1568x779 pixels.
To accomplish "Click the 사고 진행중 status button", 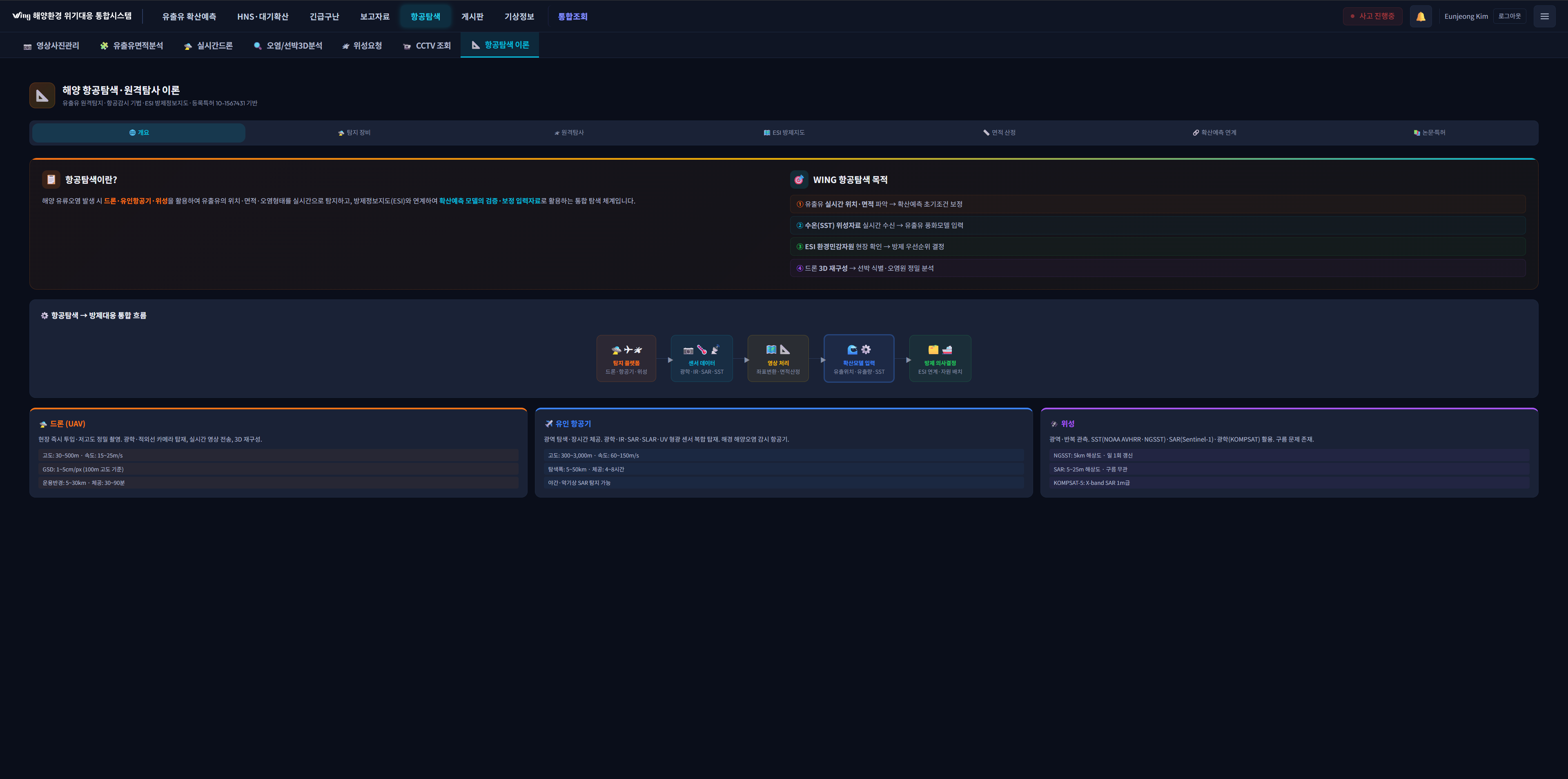I will click(1372, 16).
